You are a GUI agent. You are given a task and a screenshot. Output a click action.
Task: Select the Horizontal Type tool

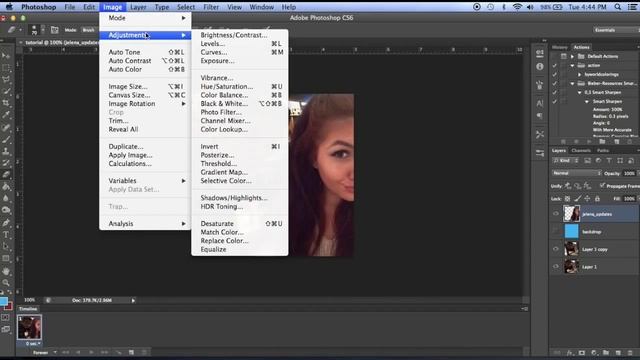[6, 234]
